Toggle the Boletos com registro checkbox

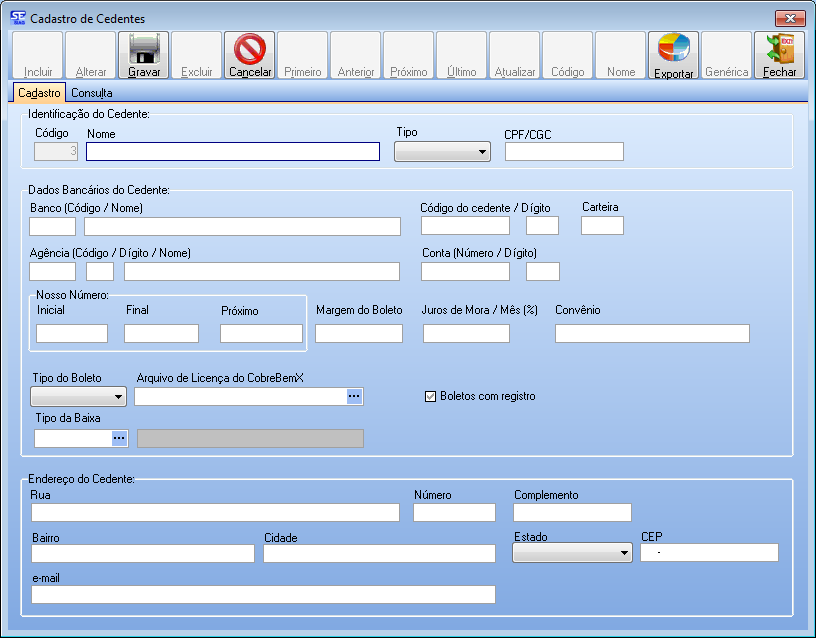tap(431, 397)
